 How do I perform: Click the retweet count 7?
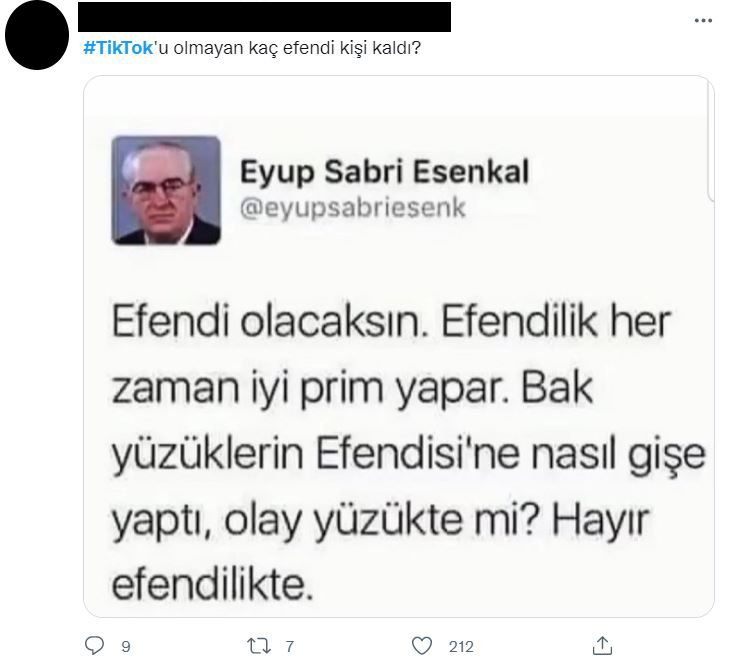click(x=290, y=647)
